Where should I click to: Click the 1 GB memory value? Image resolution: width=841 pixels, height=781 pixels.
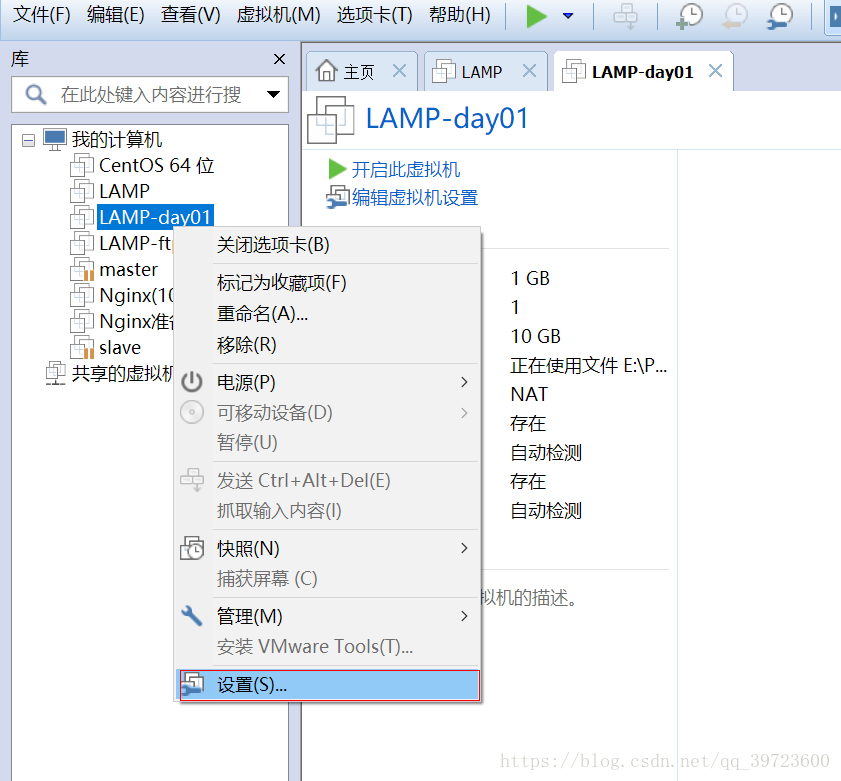click(x=530, y=279)
